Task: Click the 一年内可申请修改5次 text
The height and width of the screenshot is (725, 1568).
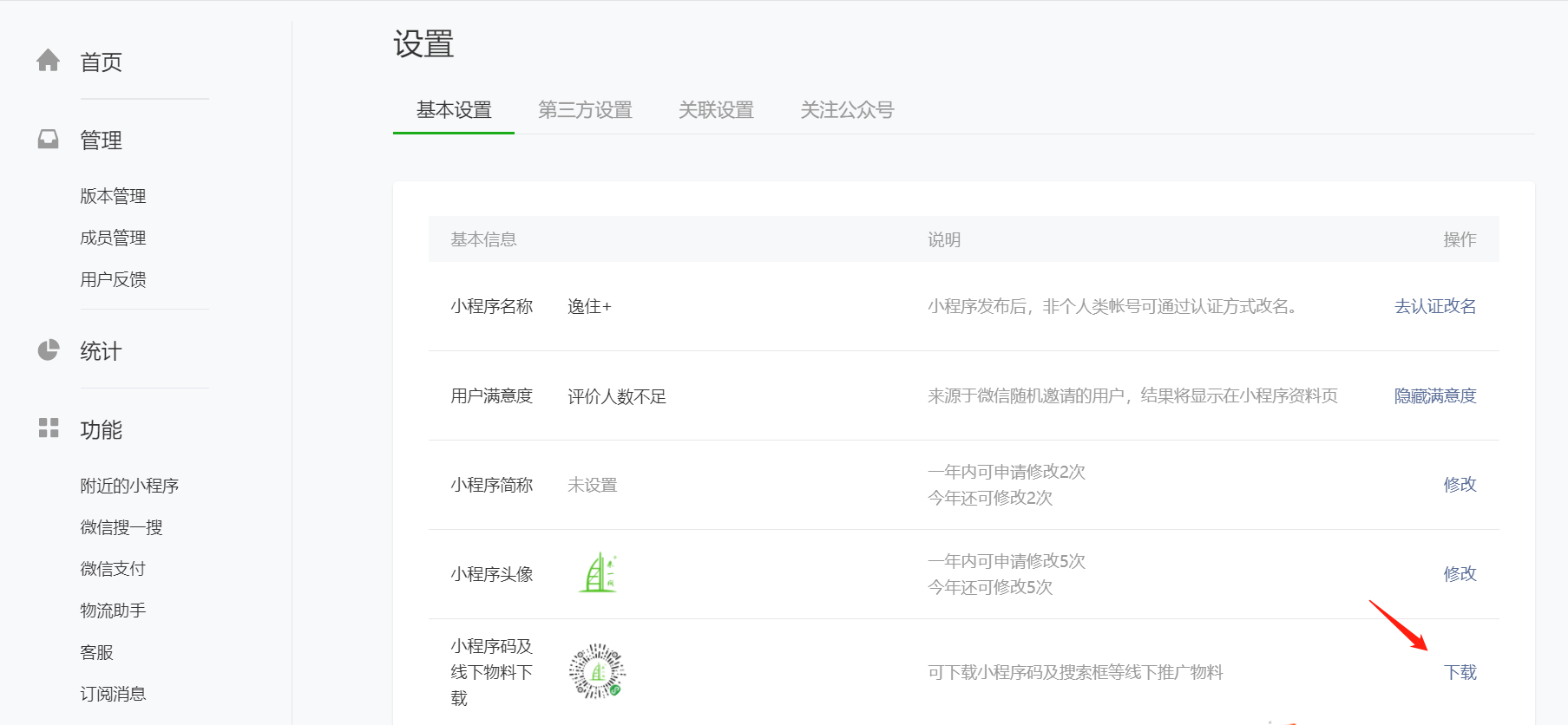Action: tap(1007, 561)
